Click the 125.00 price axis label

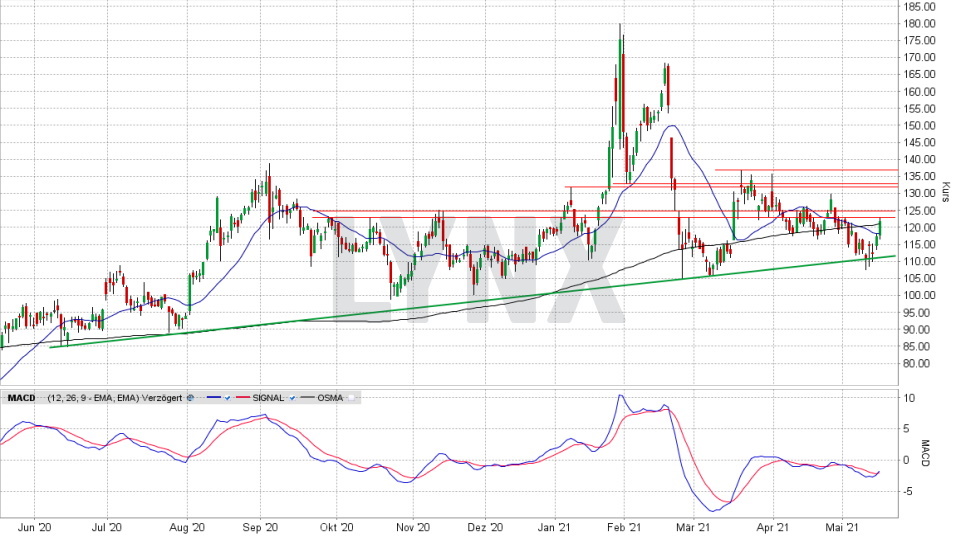tap(920, 211)
